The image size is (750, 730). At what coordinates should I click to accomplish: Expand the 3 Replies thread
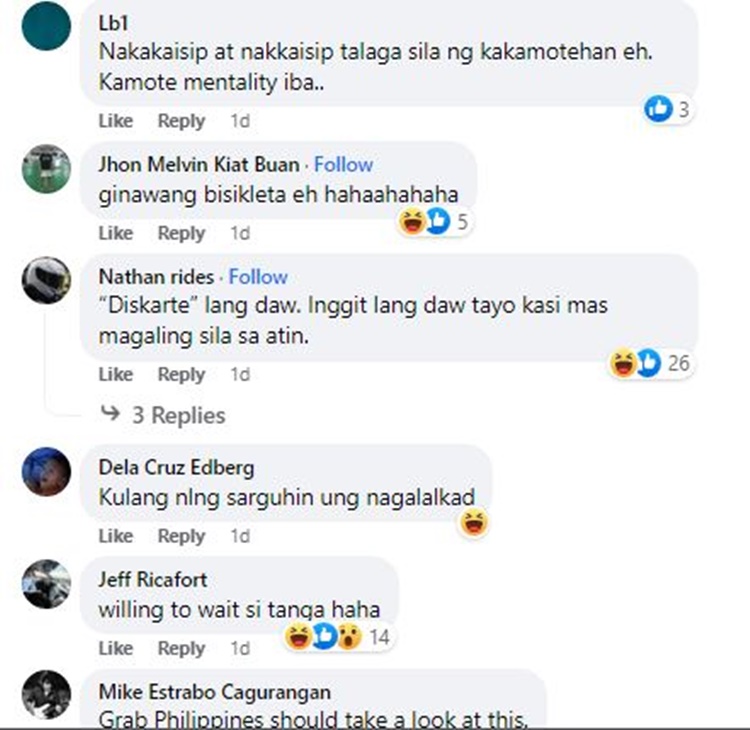pos(163,415)
